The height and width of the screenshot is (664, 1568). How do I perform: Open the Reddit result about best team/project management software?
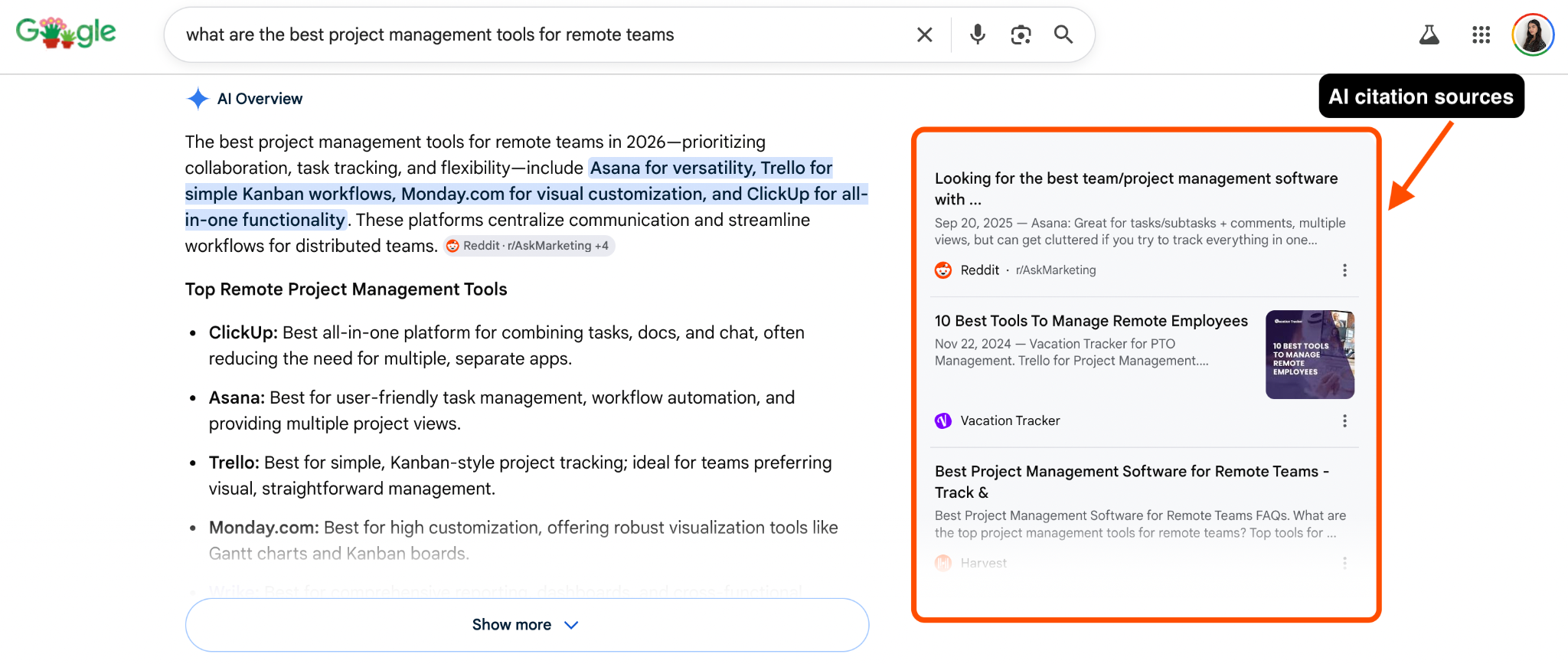tap(1136, 188)
